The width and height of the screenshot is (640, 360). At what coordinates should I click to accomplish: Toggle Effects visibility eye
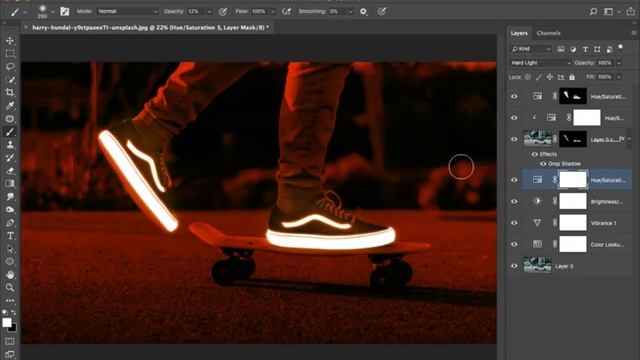[534, 154]
